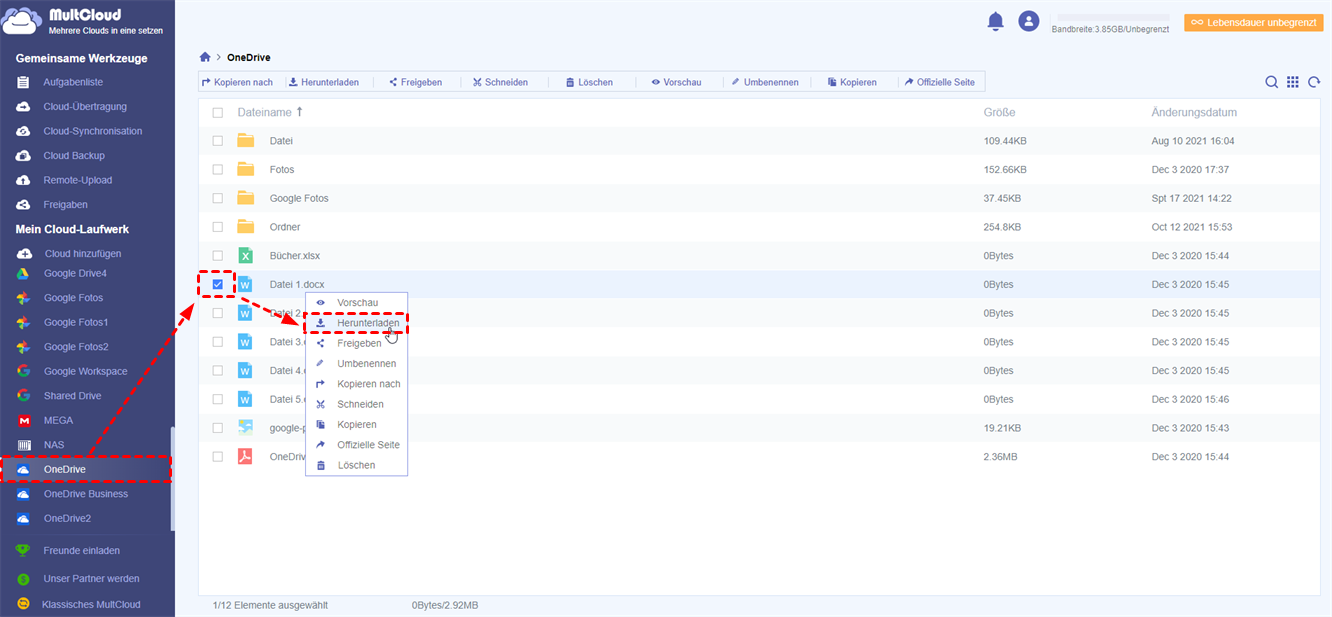Check the Bücher.xlsx checkbox
Image resolution: width=1332 pixels, height=617 pixels.
pyautogui.click(x=218, y=256)
